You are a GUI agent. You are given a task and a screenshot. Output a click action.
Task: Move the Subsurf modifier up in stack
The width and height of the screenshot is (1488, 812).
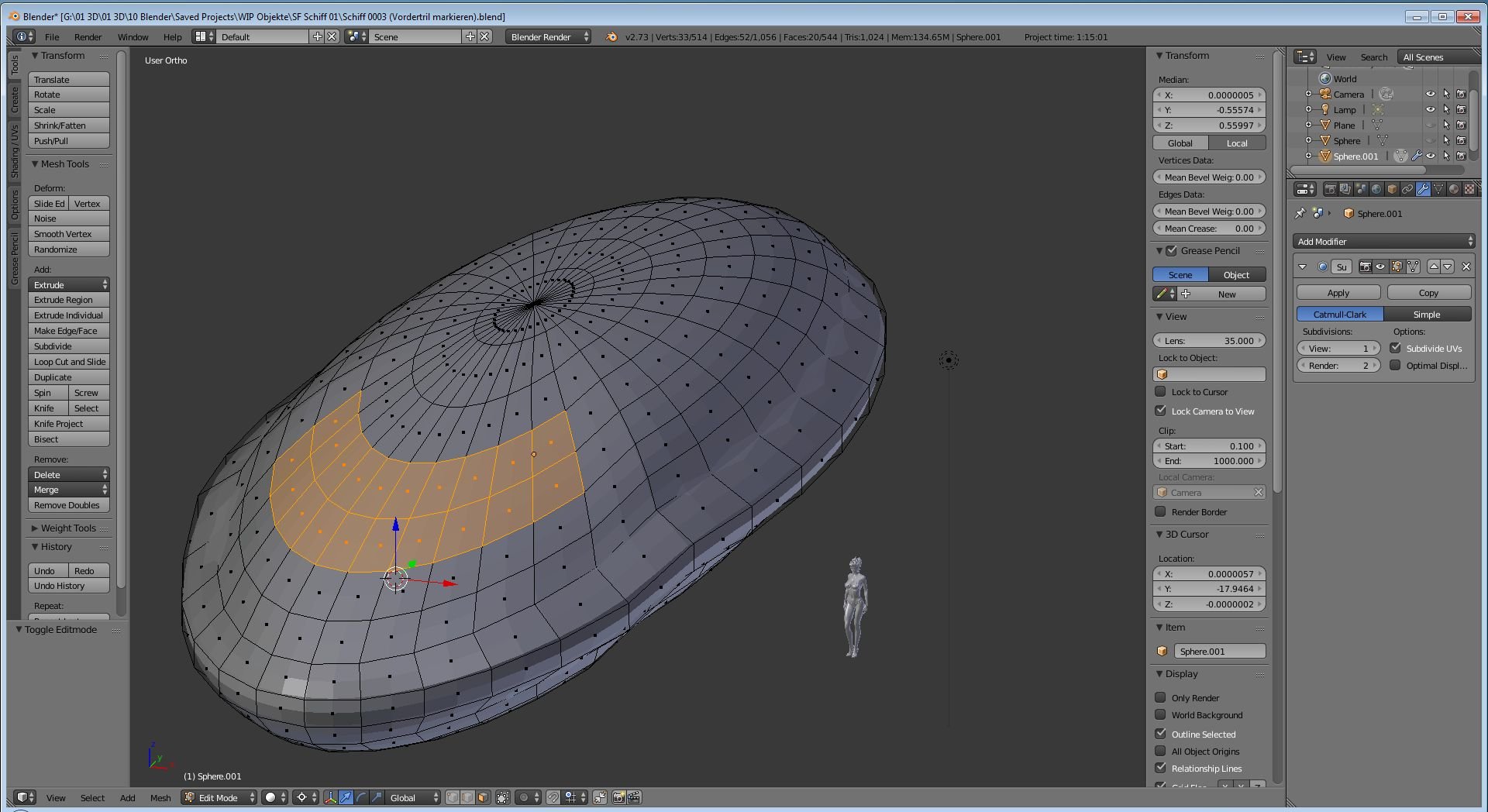click(x=1434, y=267)
